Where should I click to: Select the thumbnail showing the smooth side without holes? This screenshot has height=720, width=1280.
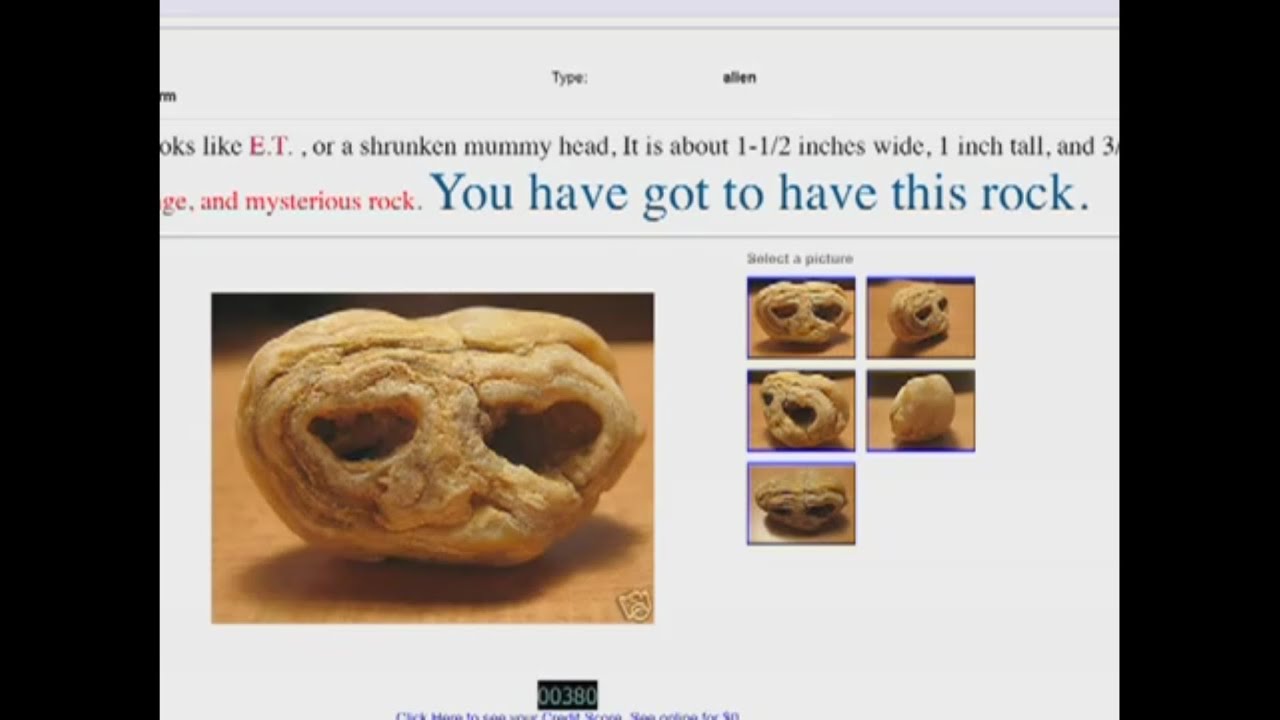(921, 410)
